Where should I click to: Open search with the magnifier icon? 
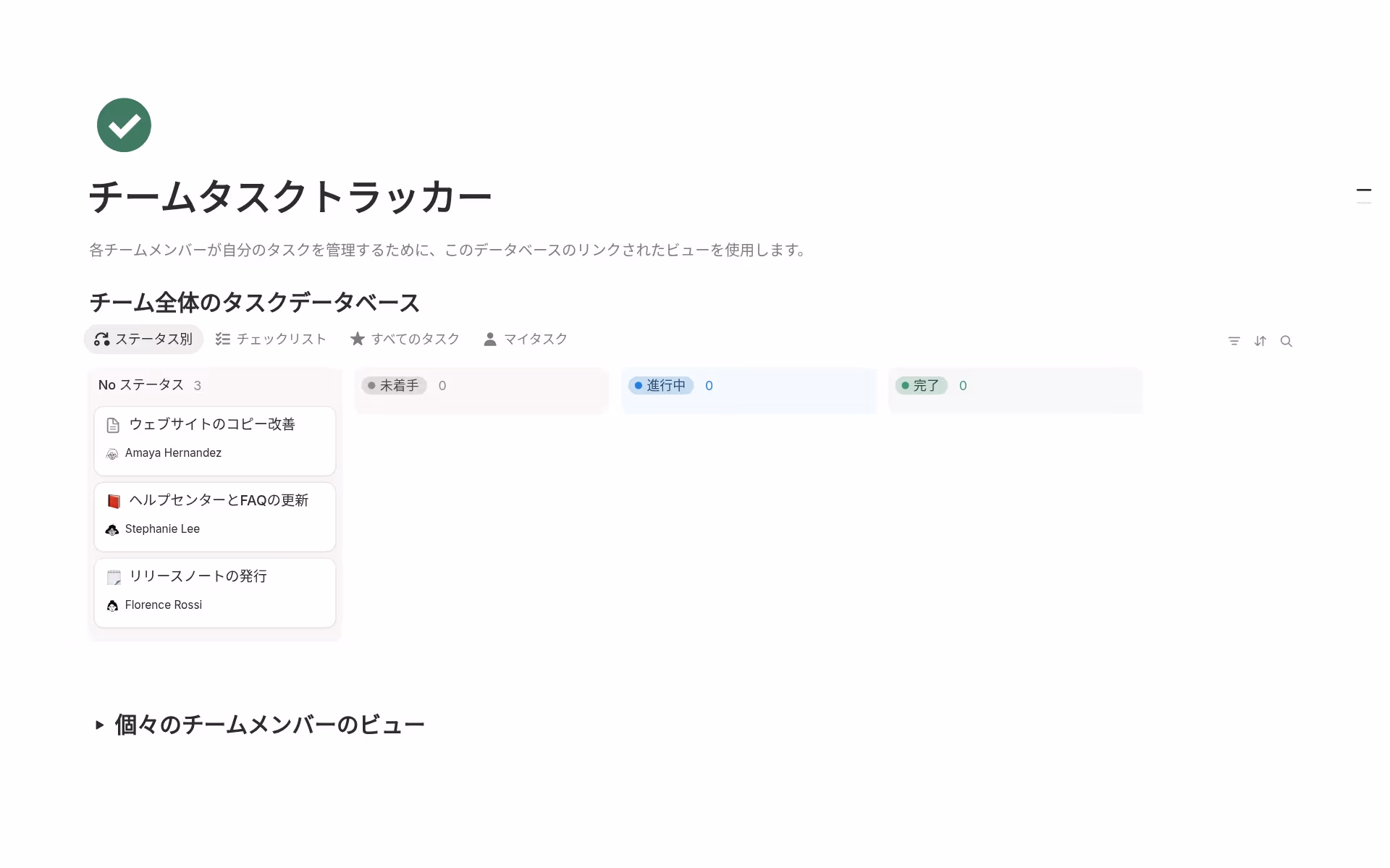pyautogui.click(x=1287, y=340)
